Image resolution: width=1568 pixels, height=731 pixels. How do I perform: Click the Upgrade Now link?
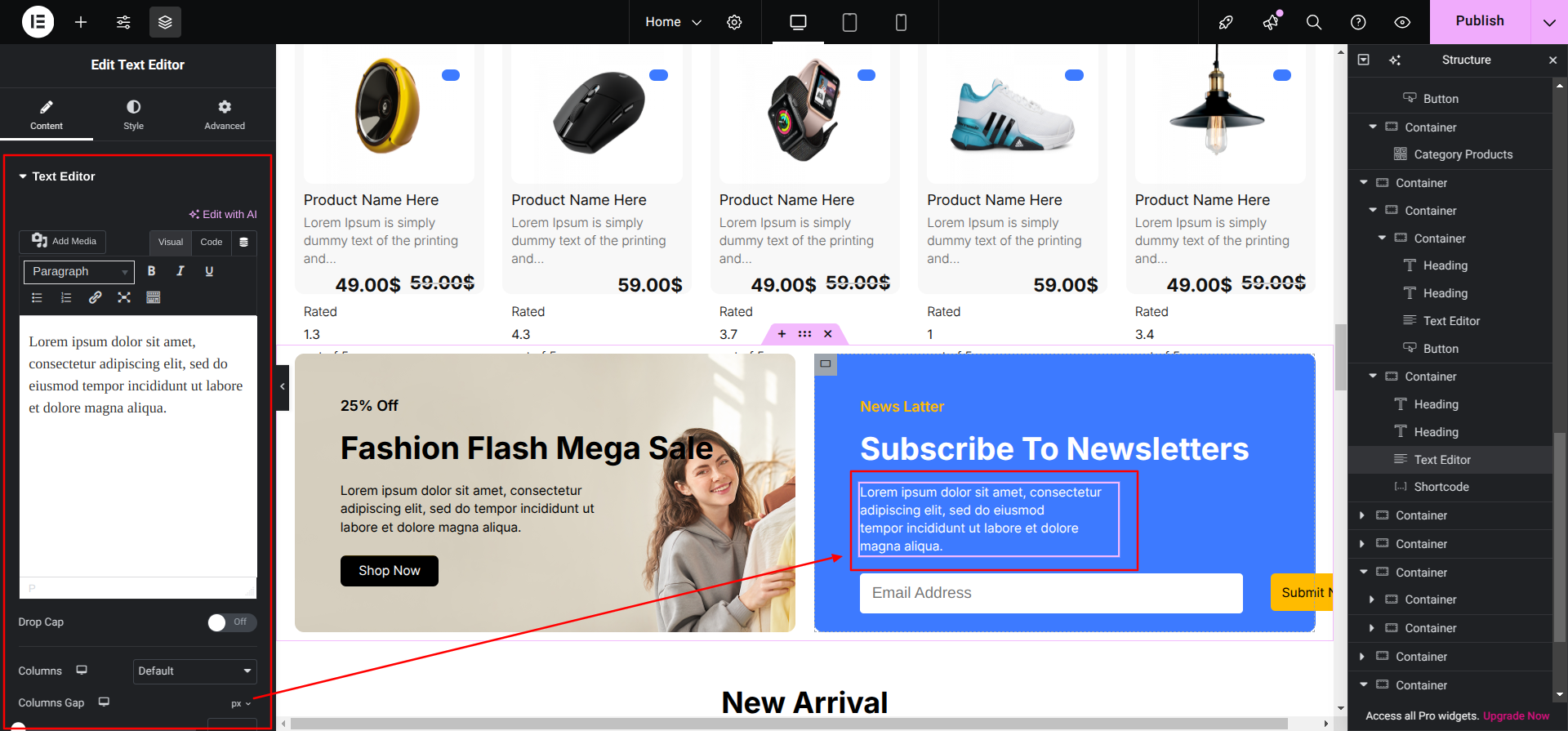coord(1516,716)
